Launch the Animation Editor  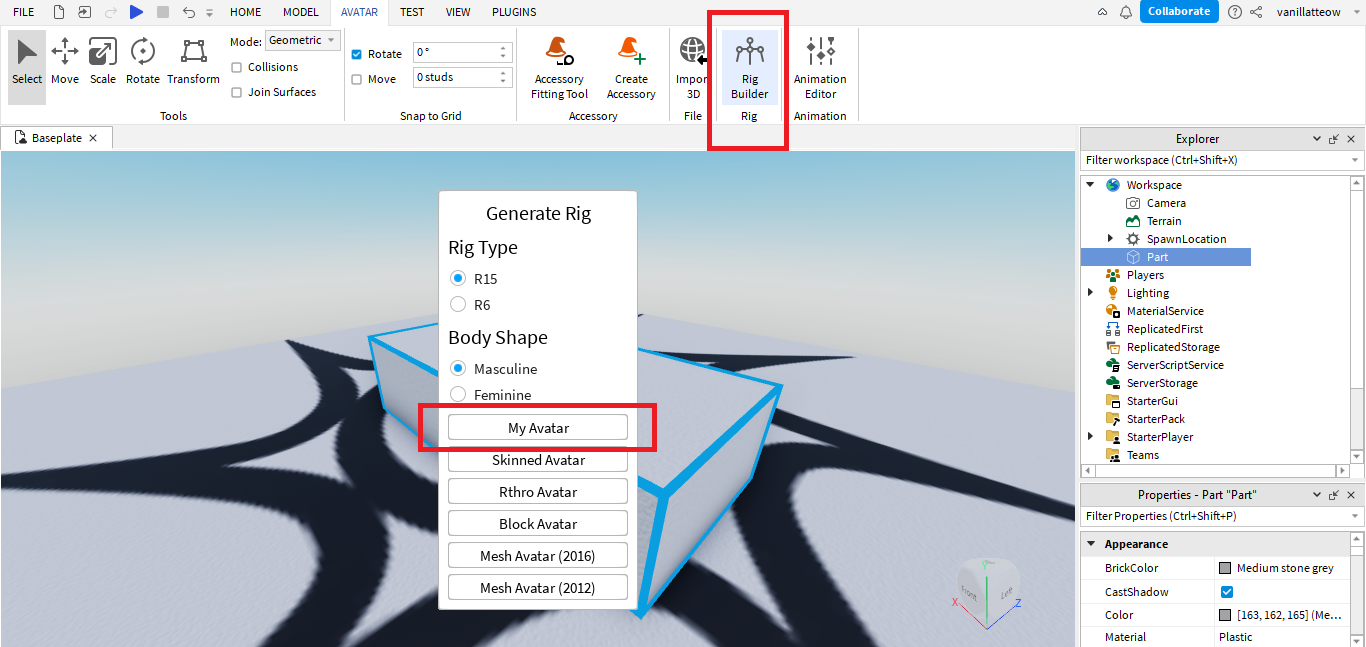(x=820, y=67)
